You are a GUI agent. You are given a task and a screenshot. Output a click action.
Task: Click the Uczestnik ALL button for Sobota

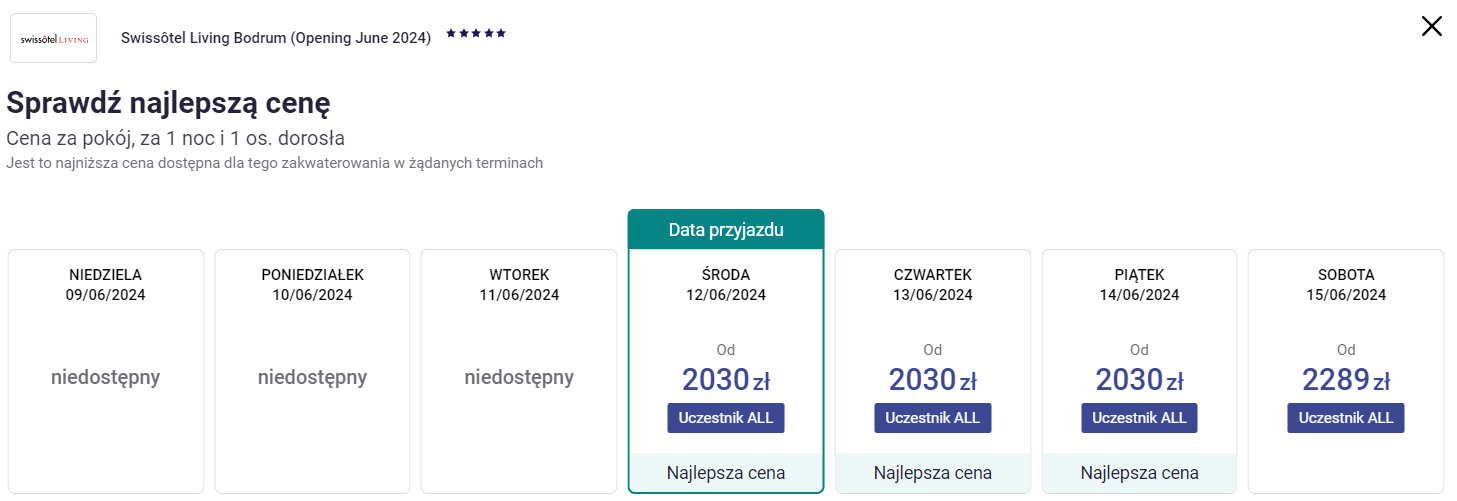pyautogui.click(x=1346, y=418)
